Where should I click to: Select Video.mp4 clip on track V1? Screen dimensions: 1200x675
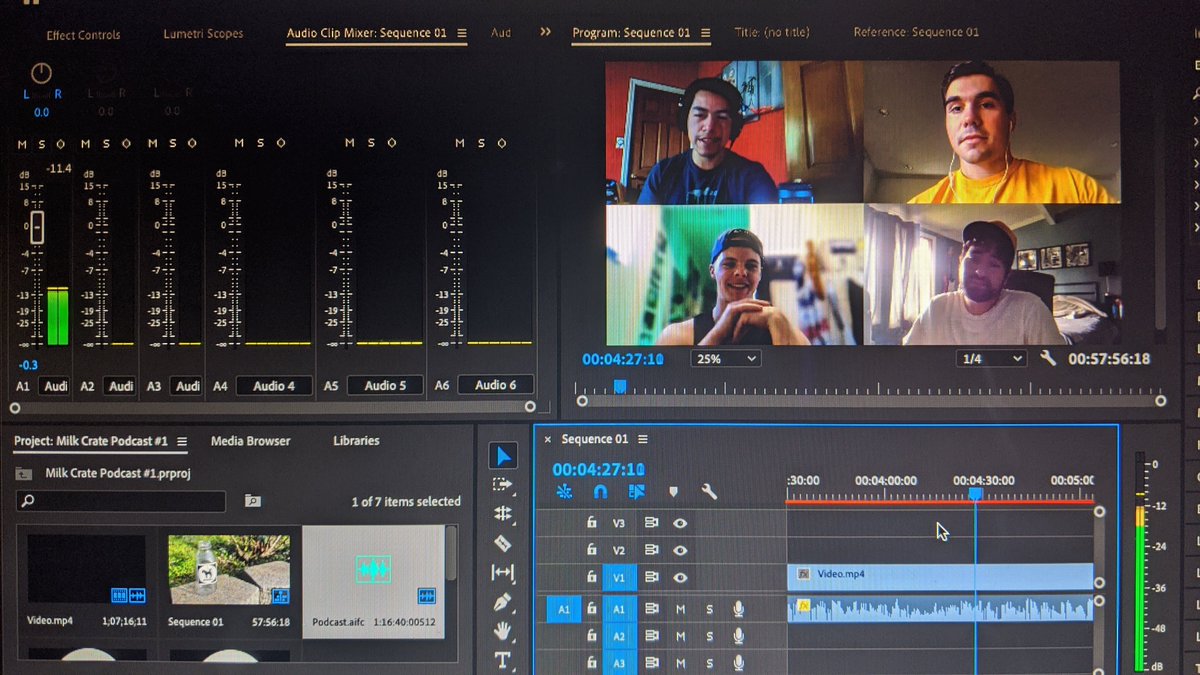point(940,576)
